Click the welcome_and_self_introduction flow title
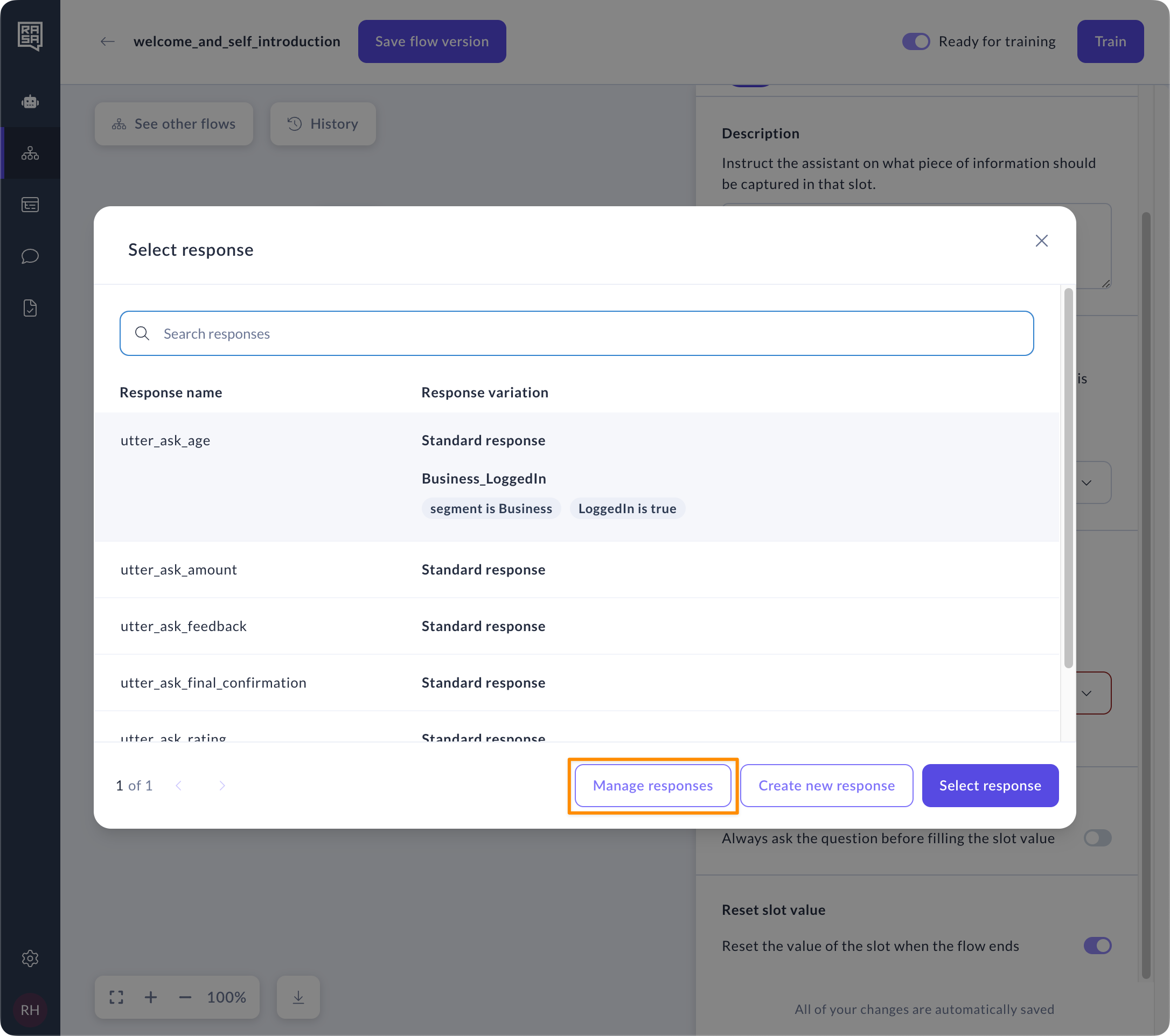 pos(237,41)
